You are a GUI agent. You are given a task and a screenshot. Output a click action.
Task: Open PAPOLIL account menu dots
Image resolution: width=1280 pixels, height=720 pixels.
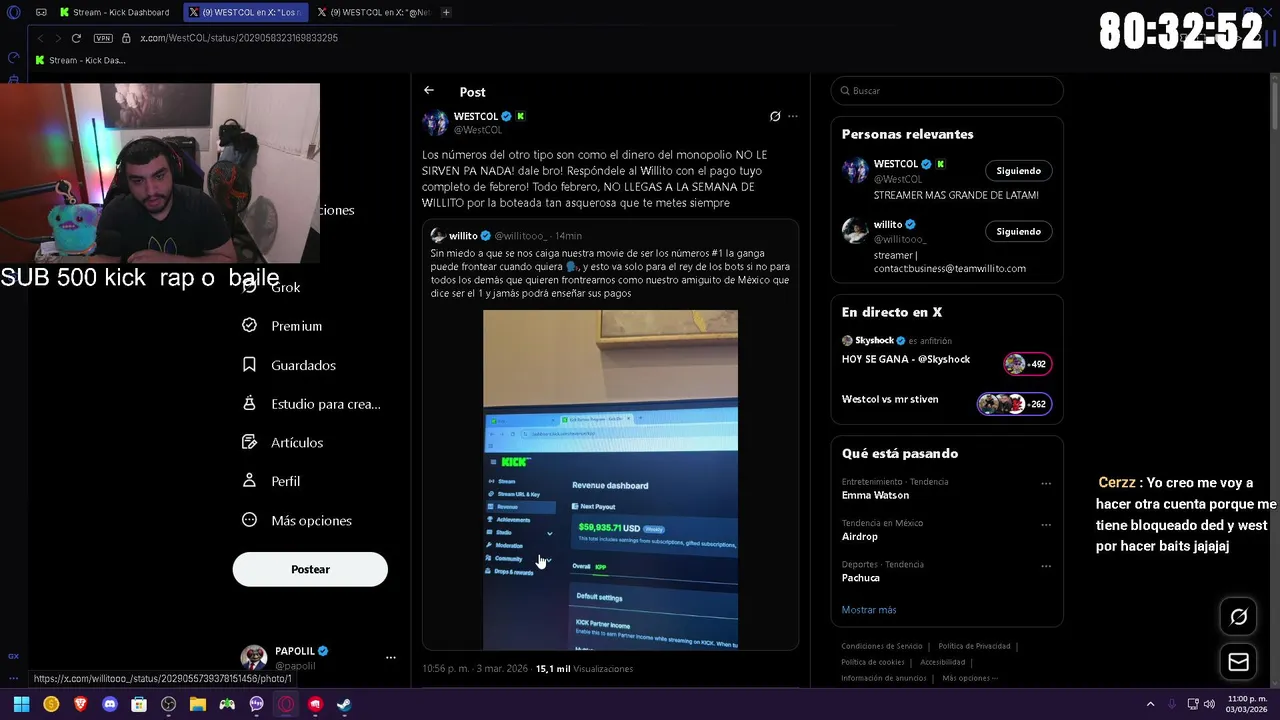[x=391, y=658]
